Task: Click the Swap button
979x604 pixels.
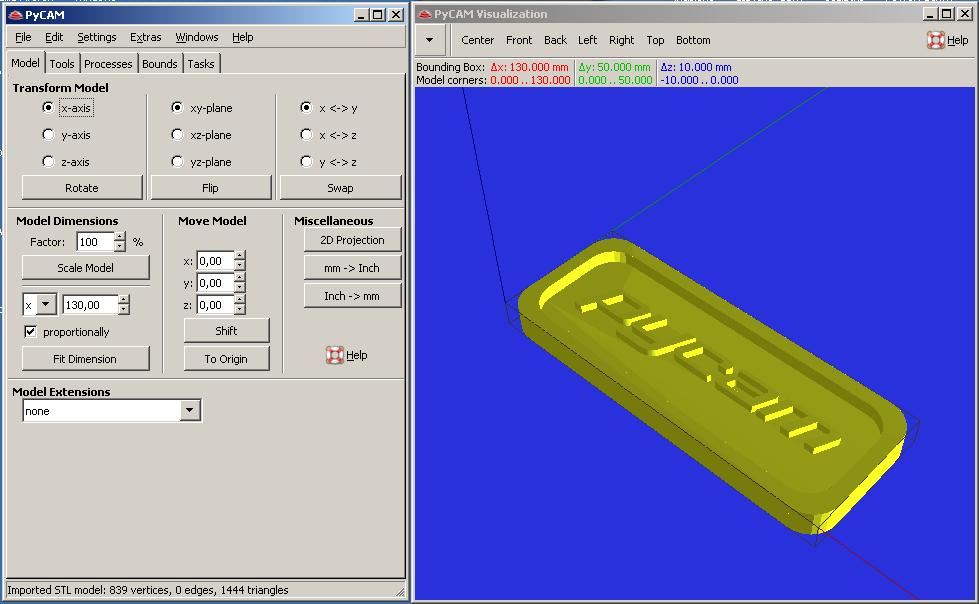Action: (x=340, y=187)
